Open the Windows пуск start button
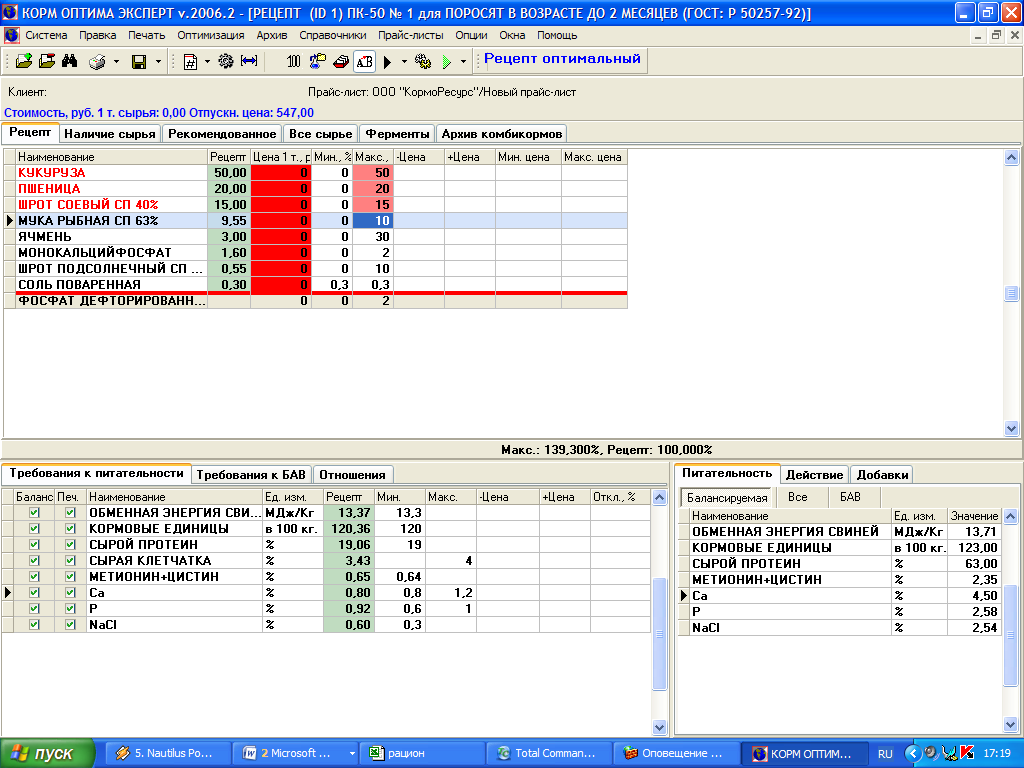This screenshot has height=768, width=1024. pyautogui.click(x=48, y=754)
